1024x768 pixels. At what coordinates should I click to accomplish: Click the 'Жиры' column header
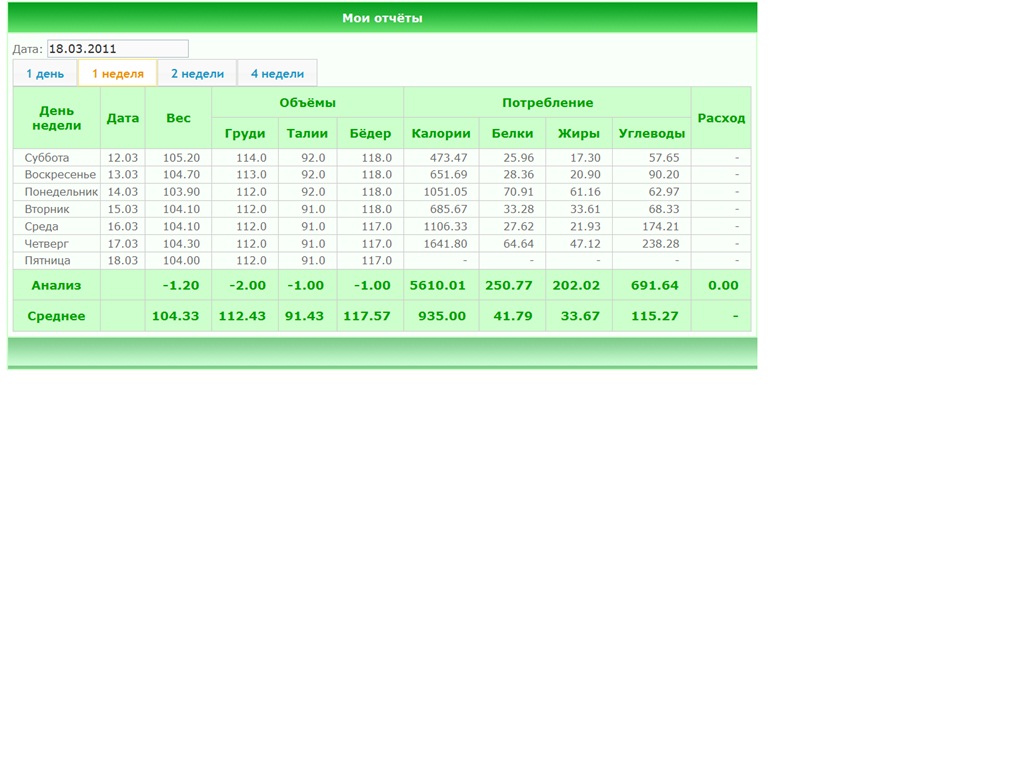pos(579,133)
